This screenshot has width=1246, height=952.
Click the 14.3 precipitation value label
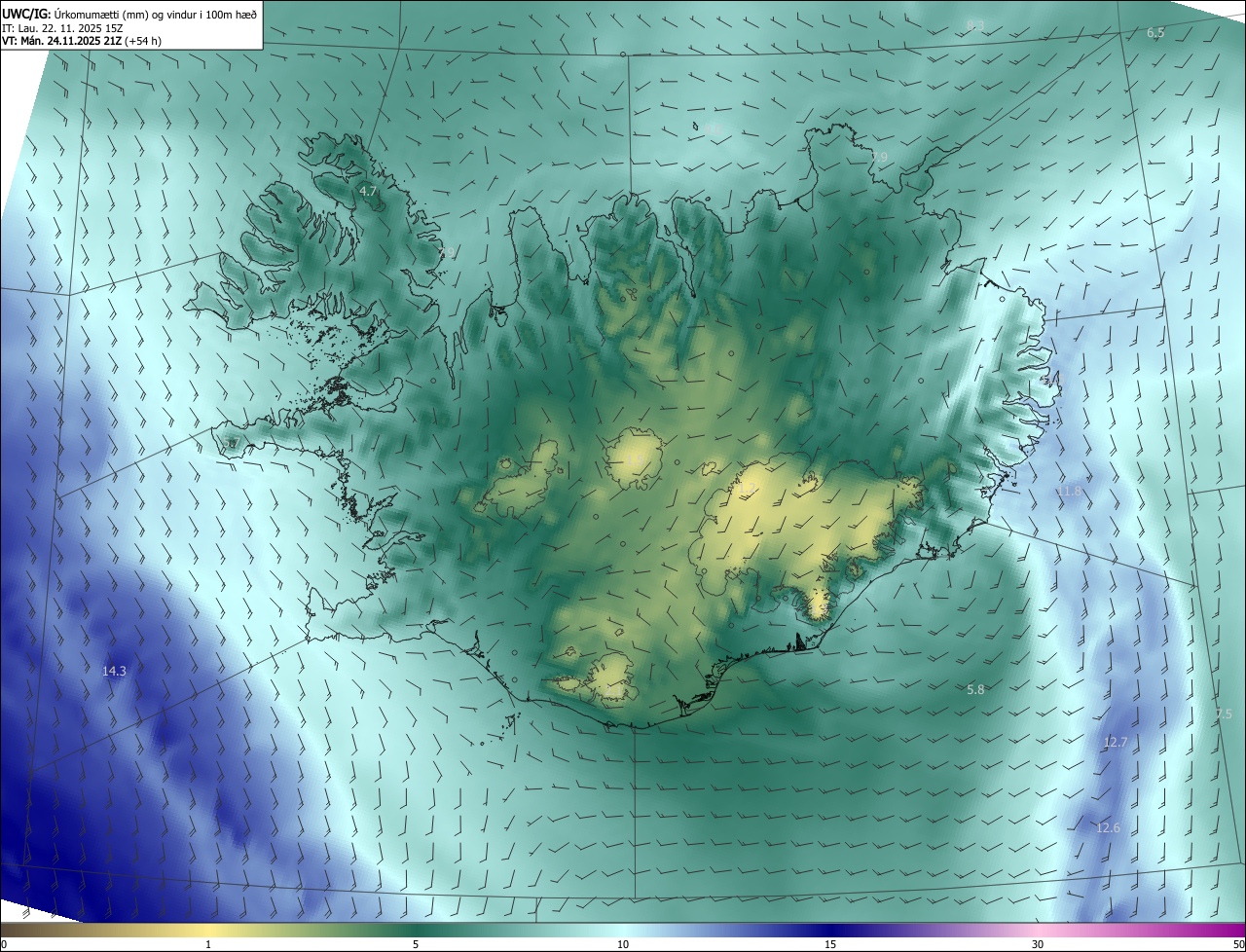click(114, 671)
